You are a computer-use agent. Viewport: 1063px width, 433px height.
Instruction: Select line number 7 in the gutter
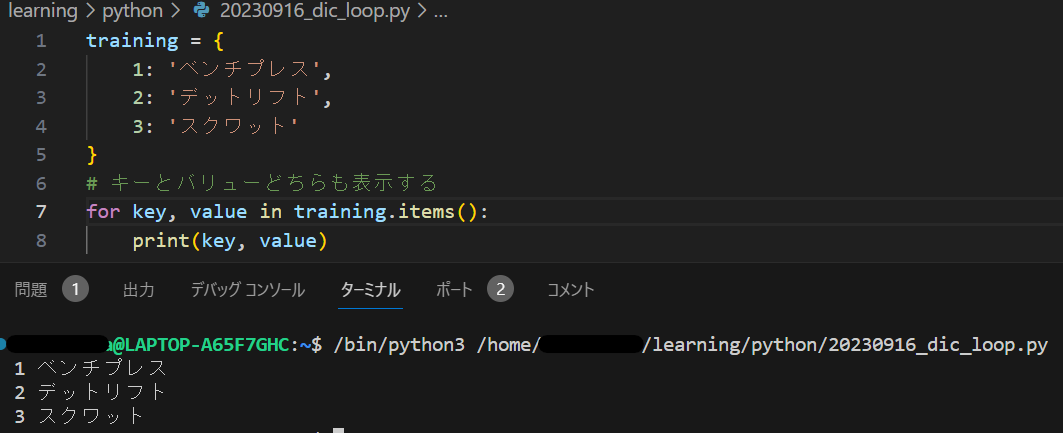tap(40, 212)
